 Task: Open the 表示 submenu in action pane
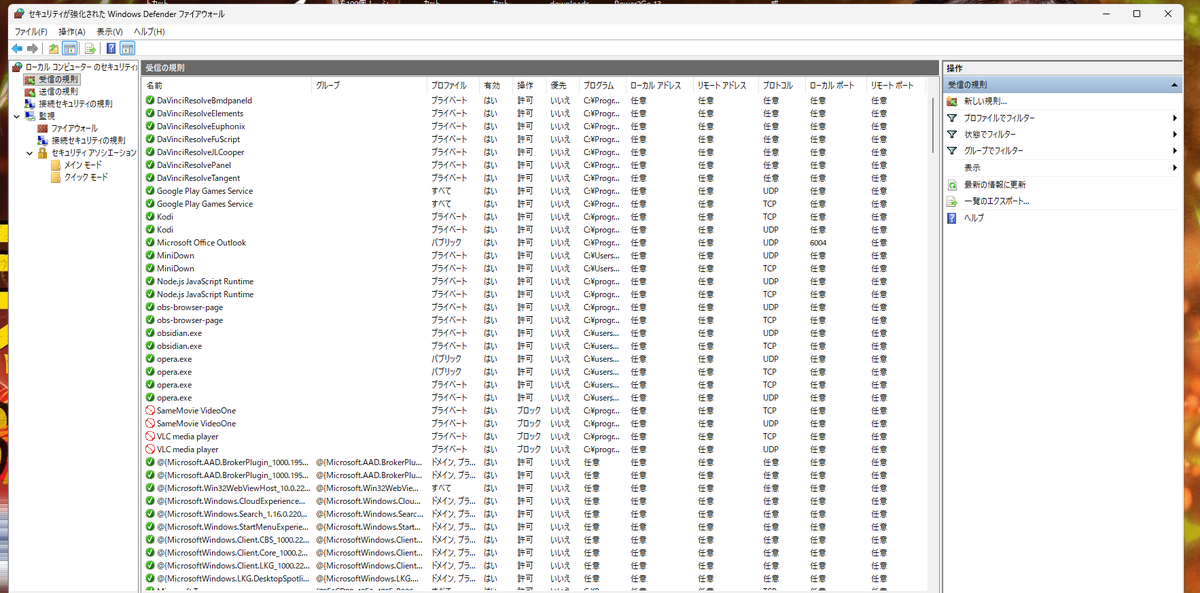pyautogui.click(x=1064, y=167)
